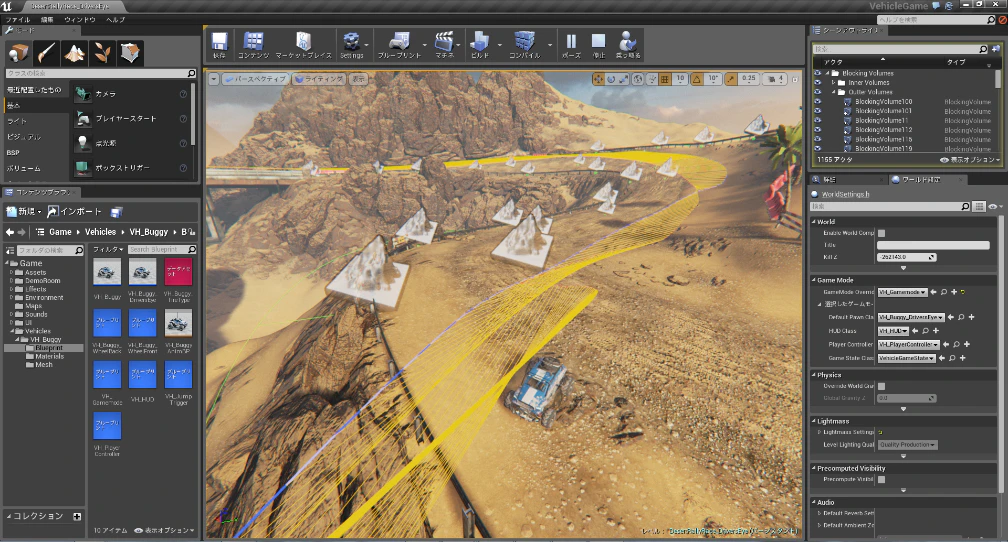
Task: Select プレイヤースタート actor in placement list
Action: click(x=130, y=118)
